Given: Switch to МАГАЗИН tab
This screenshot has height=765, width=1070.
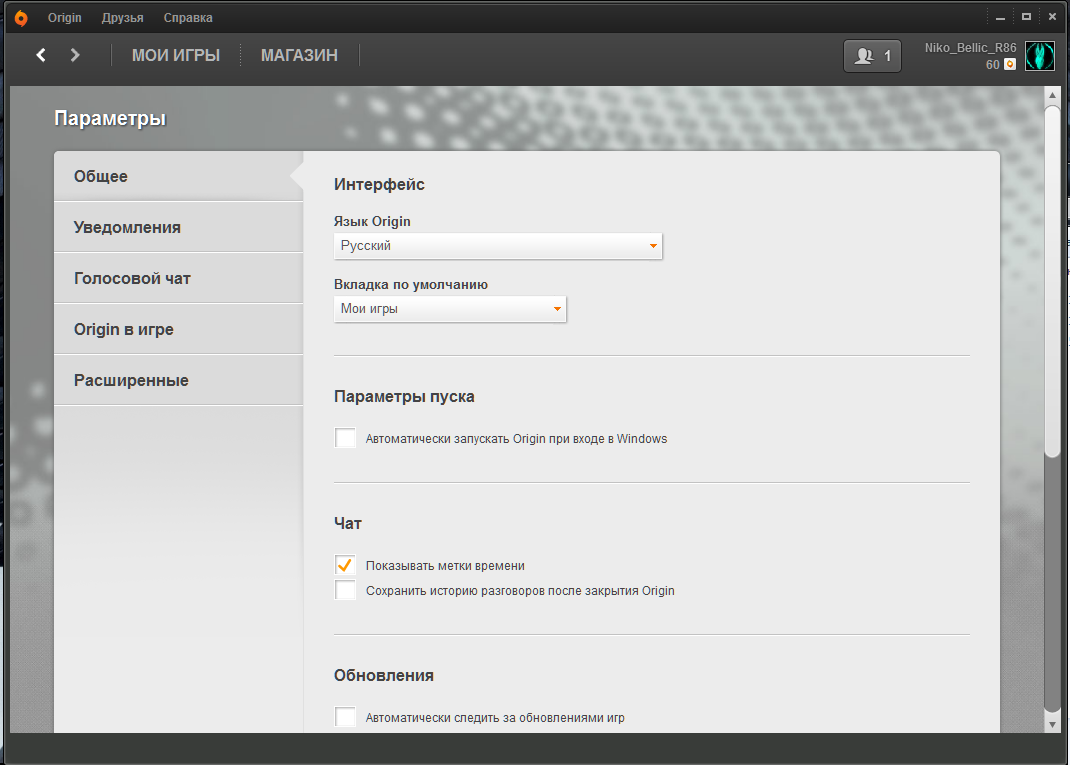Looking at the screenshot, I should point(299,55).
